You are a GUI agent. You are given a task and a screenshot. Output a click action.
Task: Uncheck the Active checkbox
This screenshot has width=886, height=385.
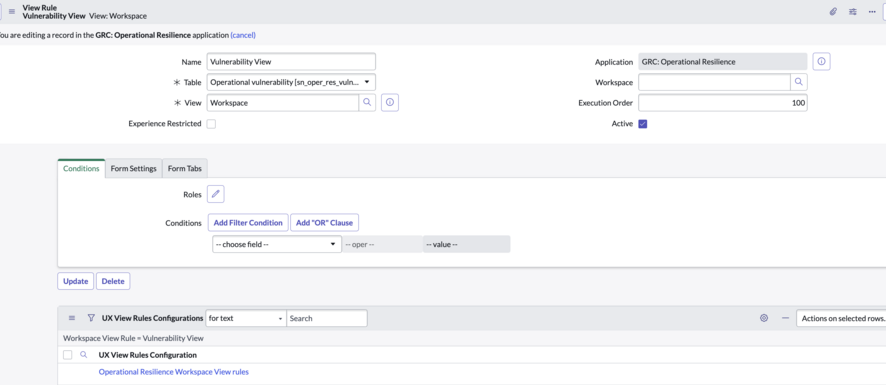[x=642, y=124]
